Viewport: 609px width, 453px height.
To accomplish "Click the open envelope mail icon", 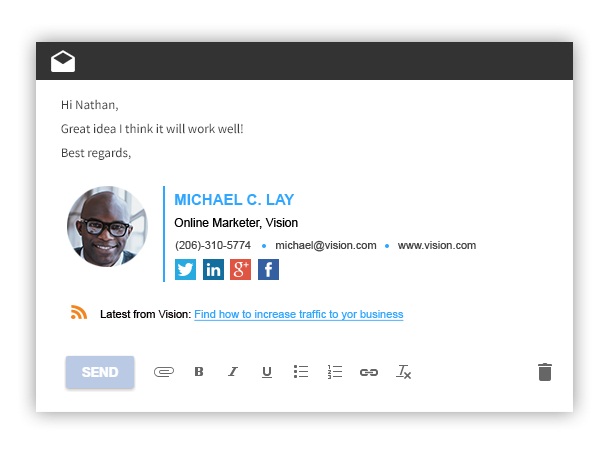I will click(63, 61).
